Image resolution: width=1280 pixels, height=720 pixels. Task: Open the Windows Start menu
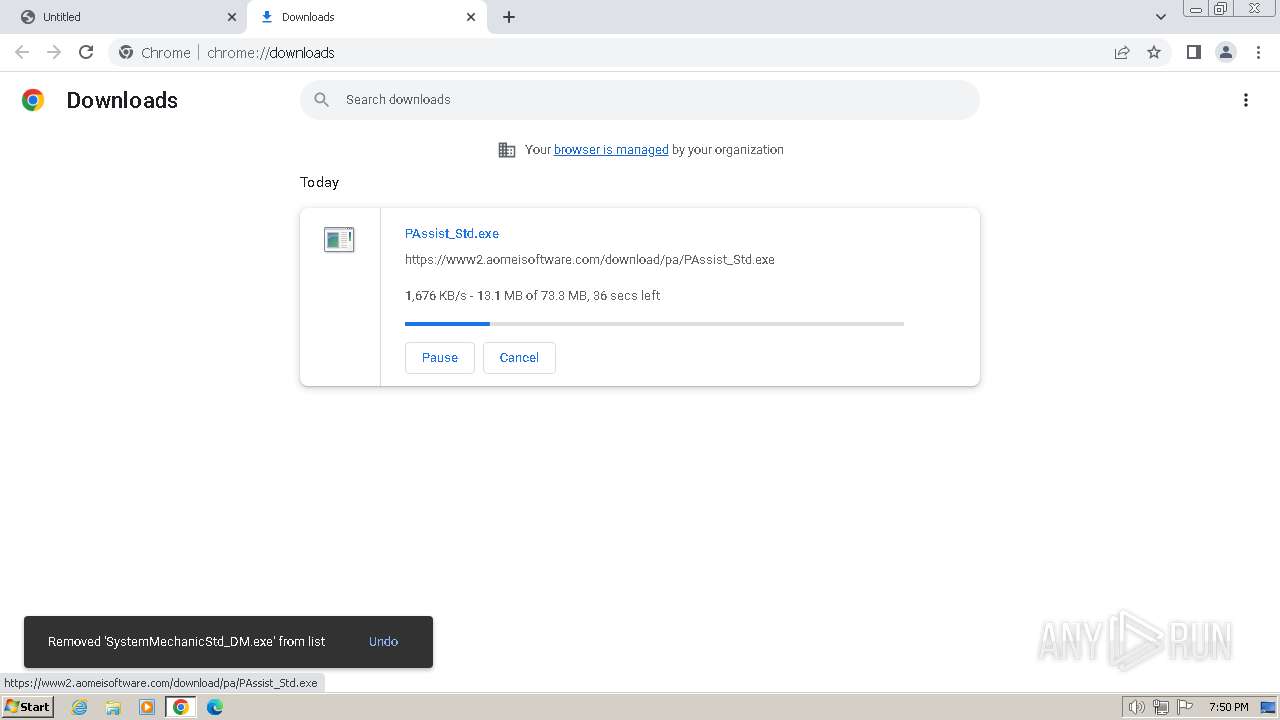(x=27, y=707)
